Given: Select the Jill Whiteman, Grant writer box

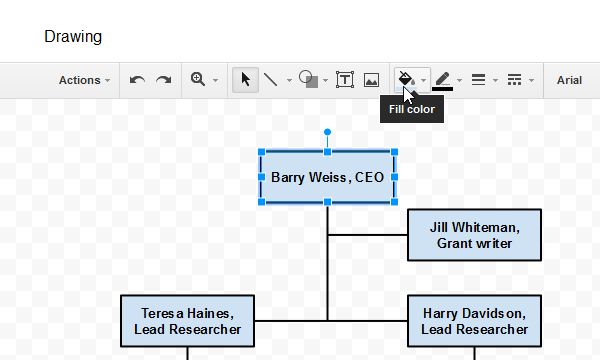Looking at the screenshot, I should click(x=474, y=235).
